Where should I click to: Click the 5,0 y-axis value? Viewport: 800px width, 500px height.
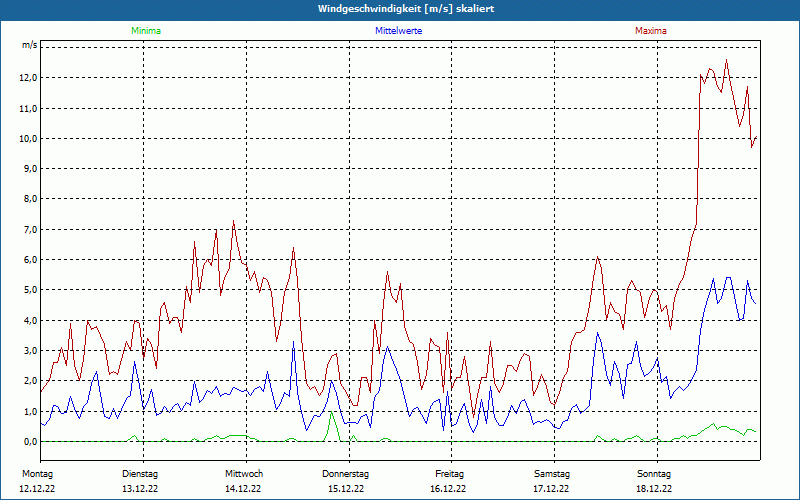[31, 290]
